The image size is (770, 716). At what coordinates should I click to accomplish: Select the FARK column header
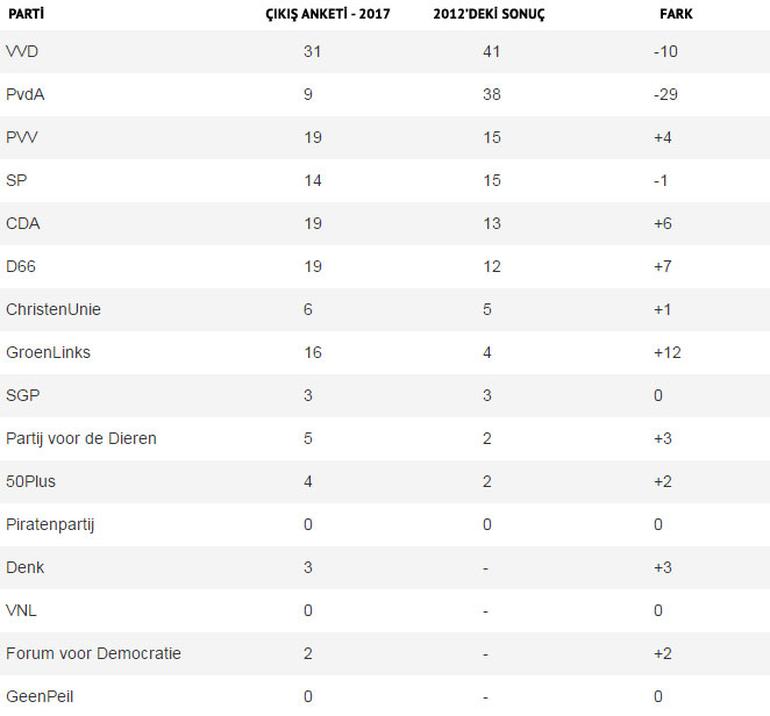tap(676, 14)
